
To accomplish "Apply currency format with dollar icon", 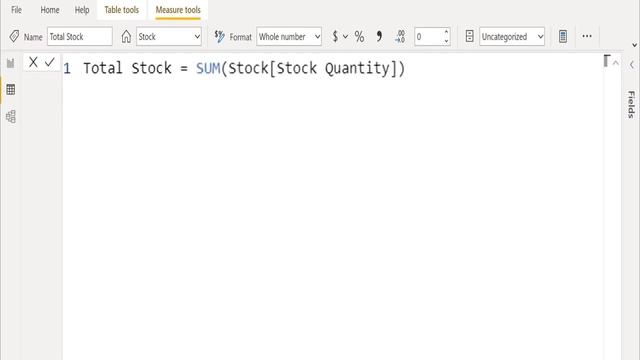I will coord(335,37).
